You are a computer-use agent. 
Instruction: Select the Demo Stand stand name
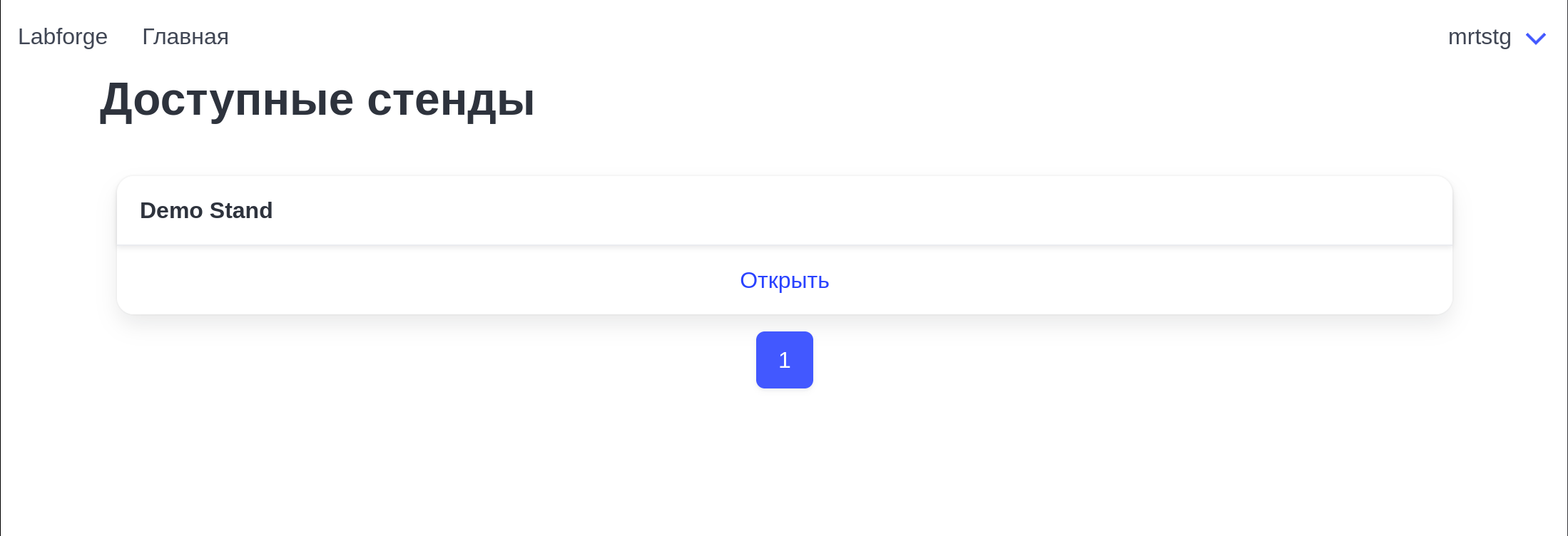(206, 211)
